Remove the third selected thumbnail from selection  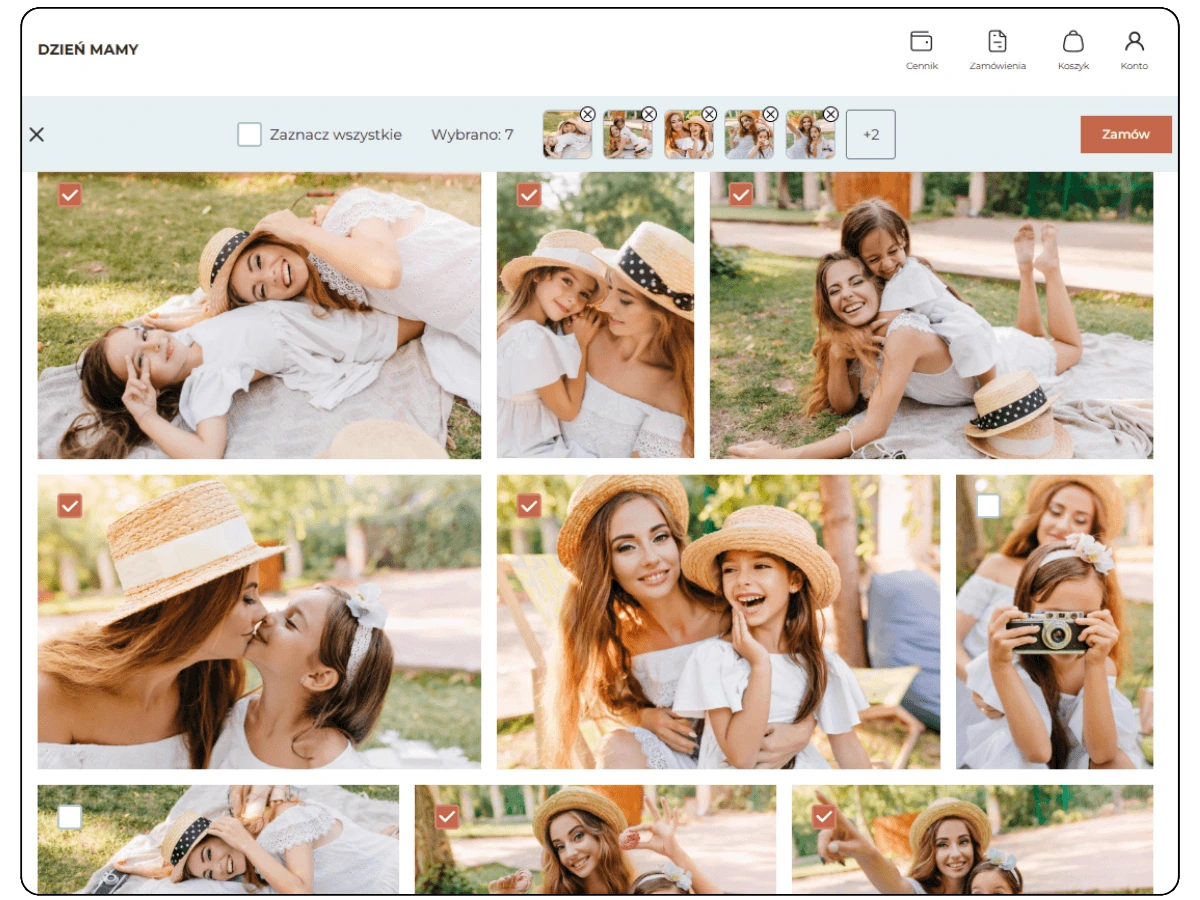click(709, 114)
